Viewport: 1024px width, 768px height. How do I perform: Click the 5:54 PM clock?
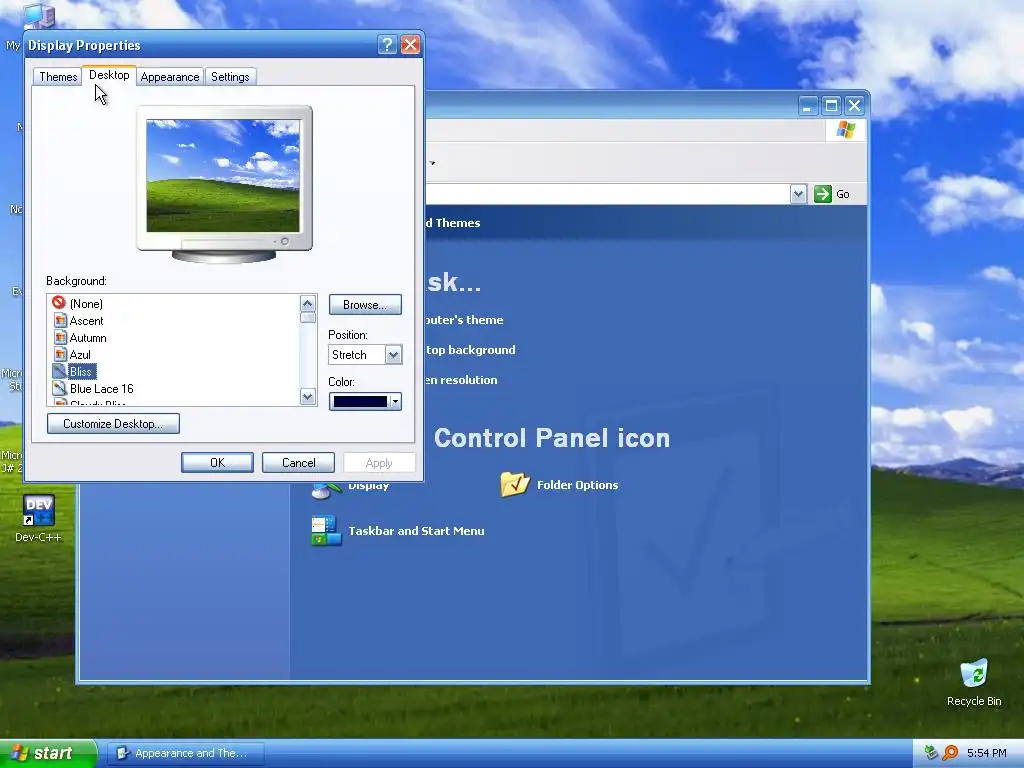(987, 754)
